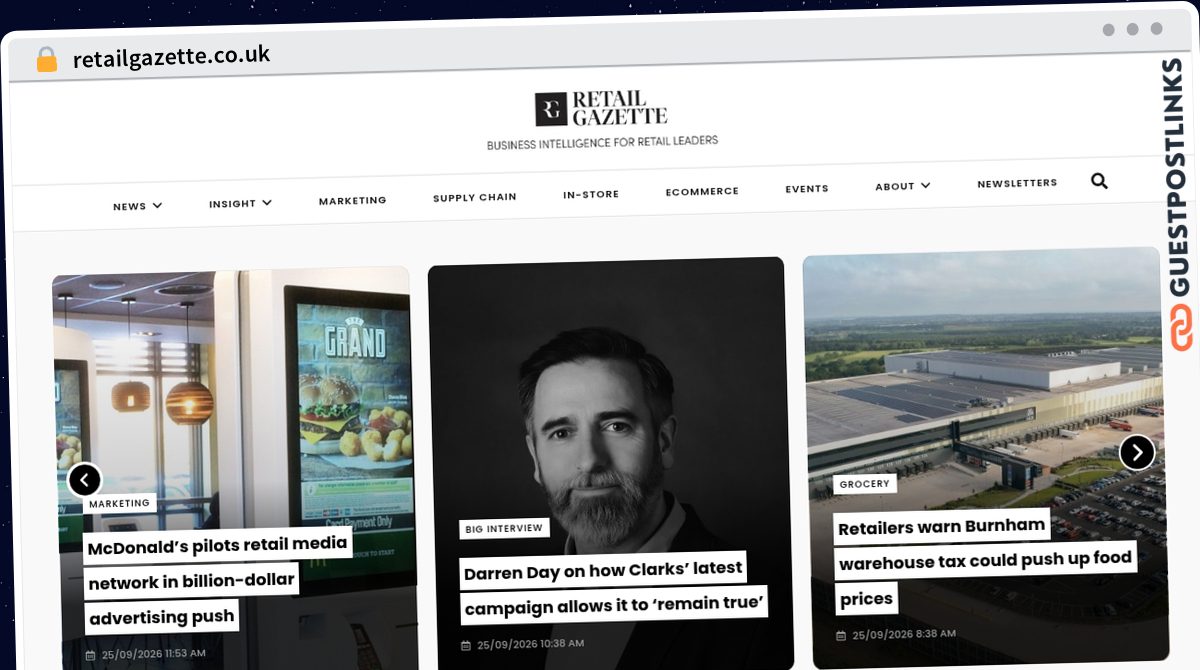
Task: Click calendar icon by 11:53 AM date
Action: [x=91, y=655]
